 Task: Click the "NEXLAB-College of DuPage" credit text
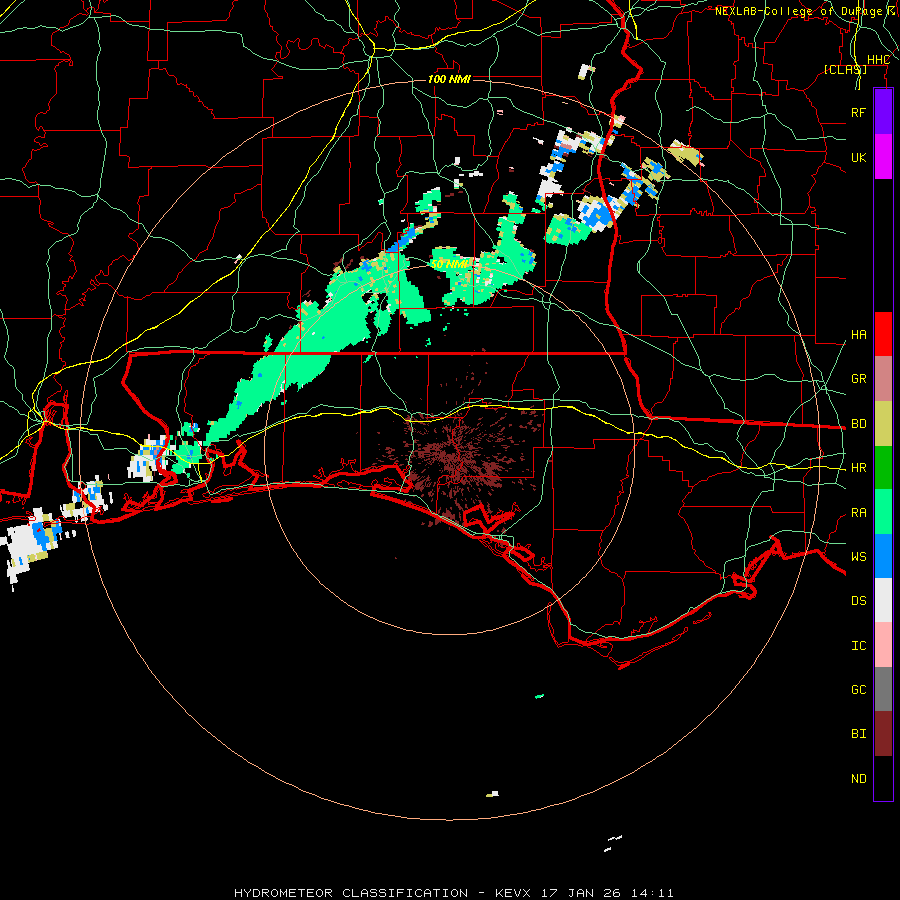tap(799, 11)
